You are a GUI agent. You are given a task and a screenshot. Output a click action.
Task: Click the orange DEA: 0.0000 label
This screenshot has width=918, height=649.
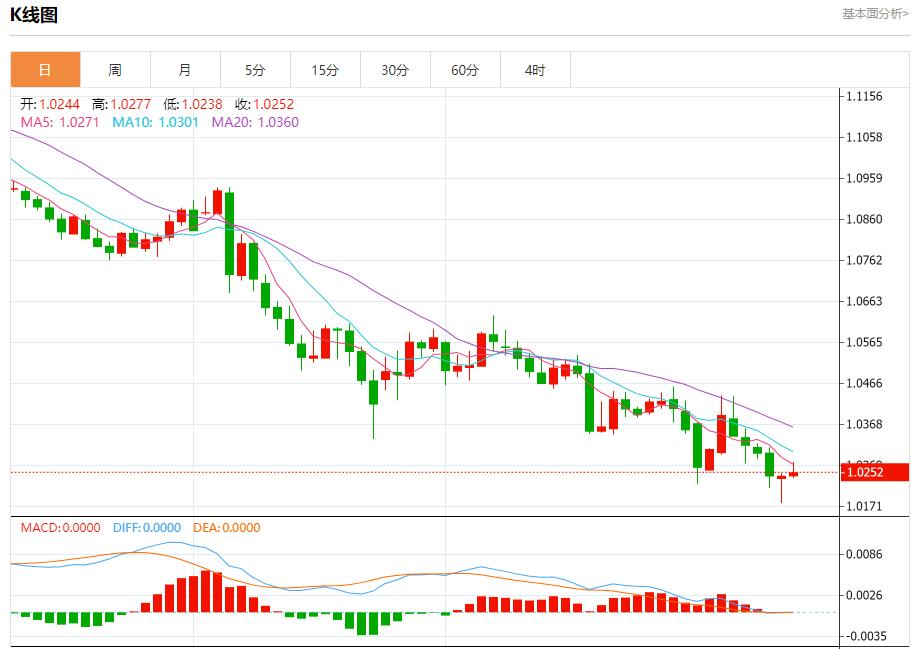226,528
